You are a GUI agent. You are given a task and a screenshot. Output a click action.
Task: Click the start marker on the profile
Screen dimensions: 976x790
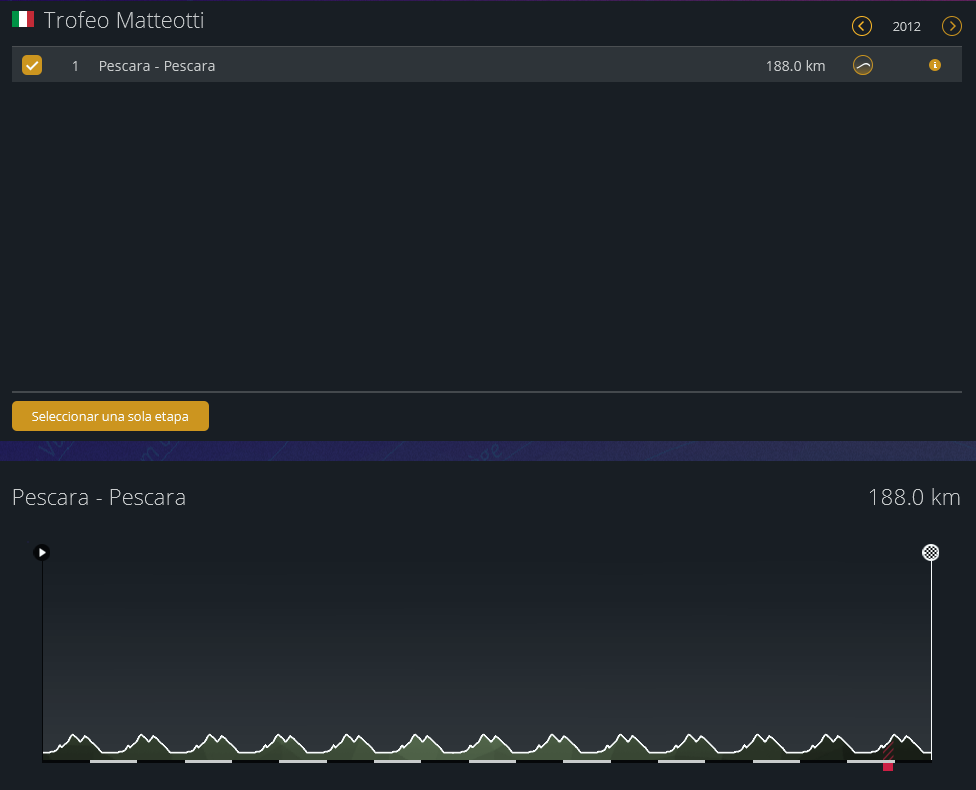click(42, 552)
